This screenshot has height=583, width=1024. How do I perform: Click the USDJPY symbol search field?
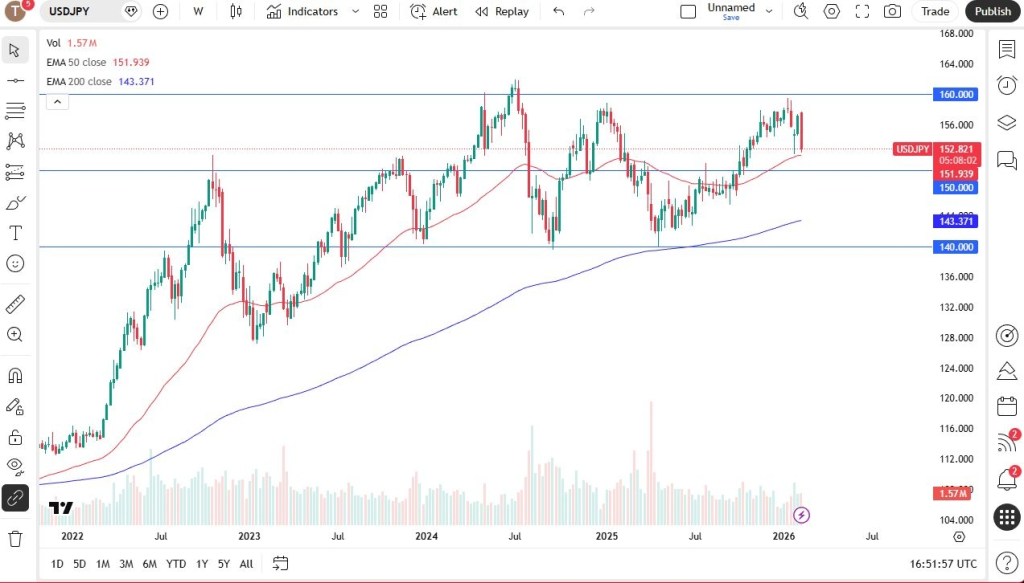click(72, 11)
